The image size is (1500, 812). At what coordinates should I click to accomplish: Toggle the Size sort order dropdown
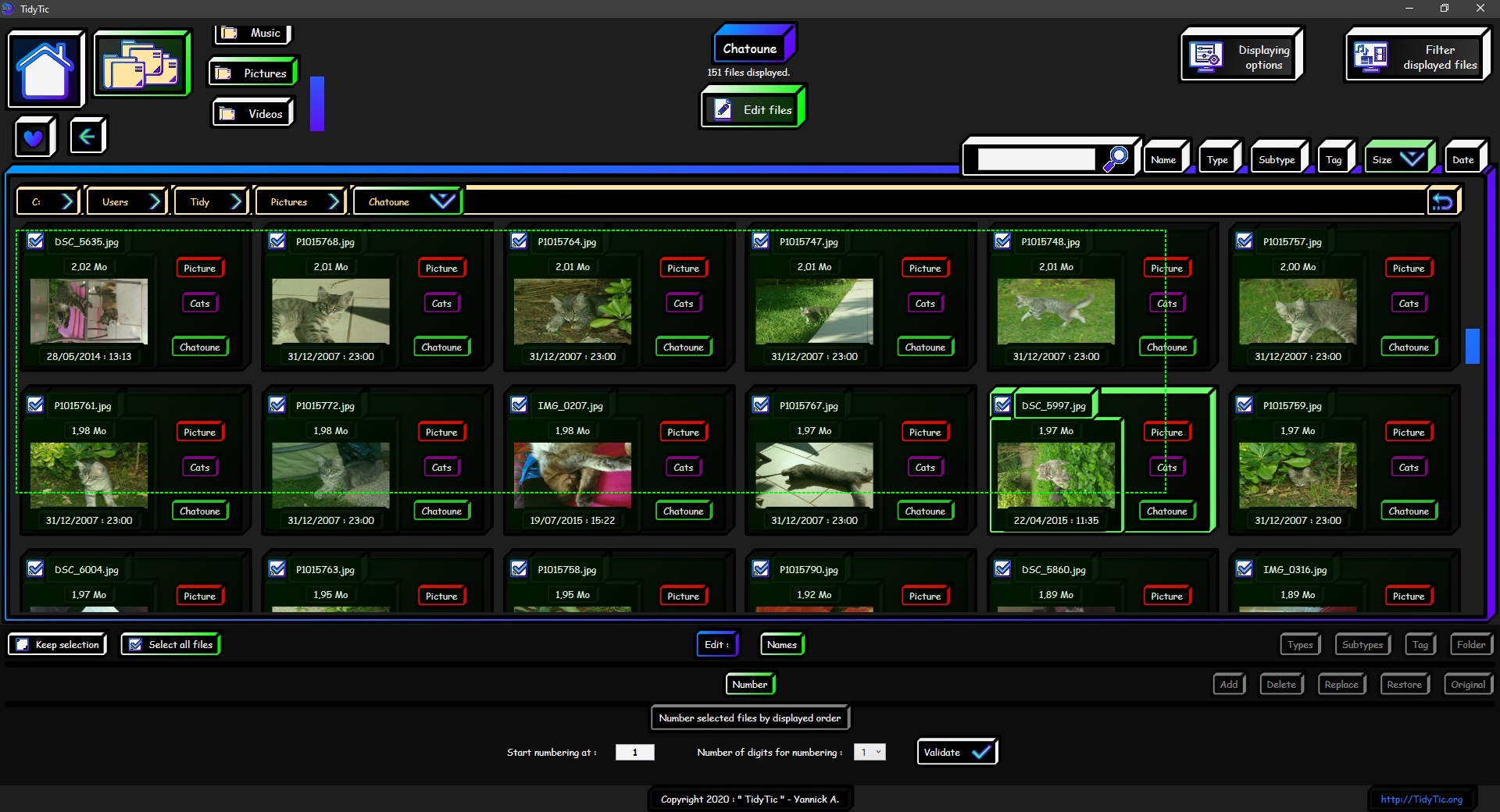[x=1411, y=159]
